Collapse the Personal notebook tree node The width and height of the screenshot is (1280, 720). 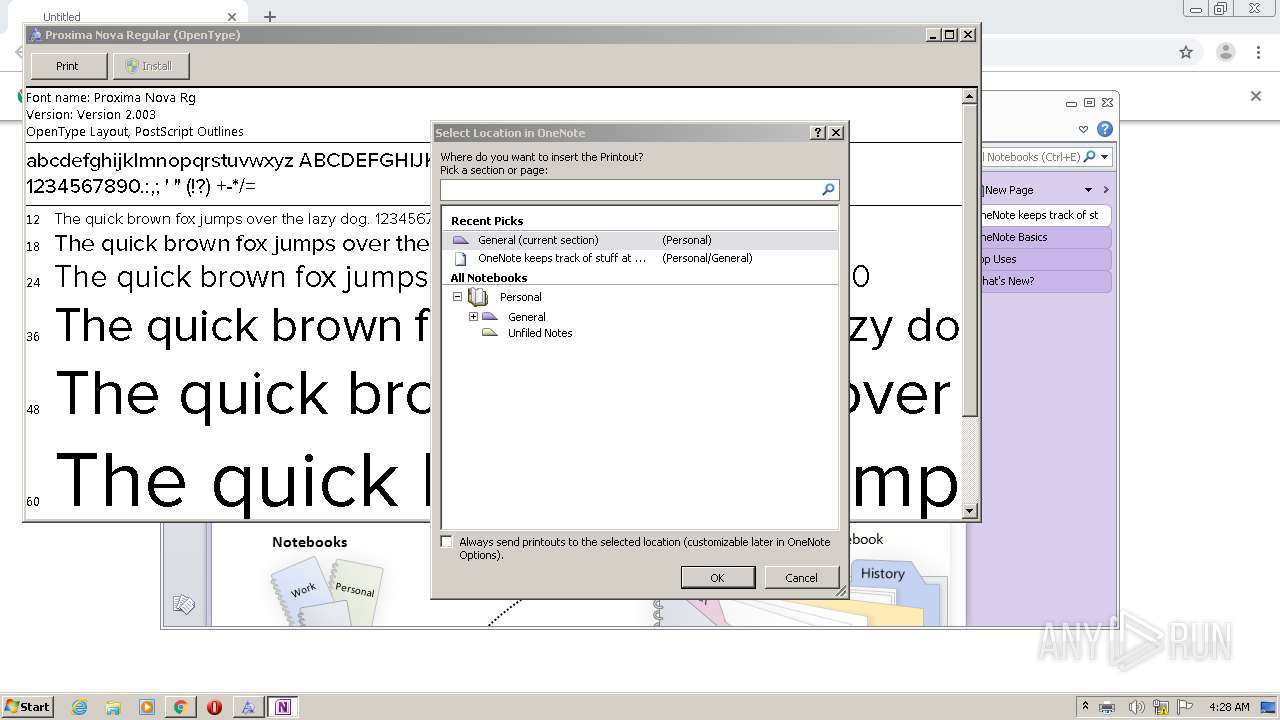point(458,297)
